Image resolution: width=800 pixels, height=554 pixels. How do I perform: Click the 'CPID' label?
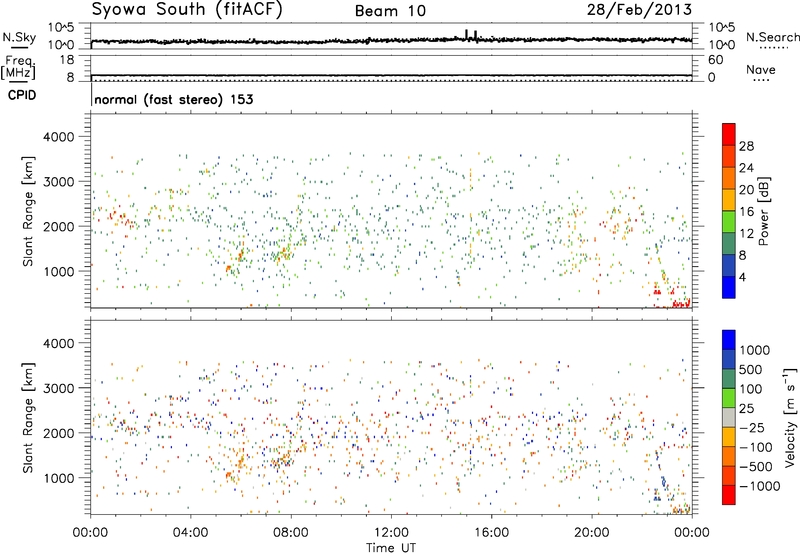pos(22,95)
